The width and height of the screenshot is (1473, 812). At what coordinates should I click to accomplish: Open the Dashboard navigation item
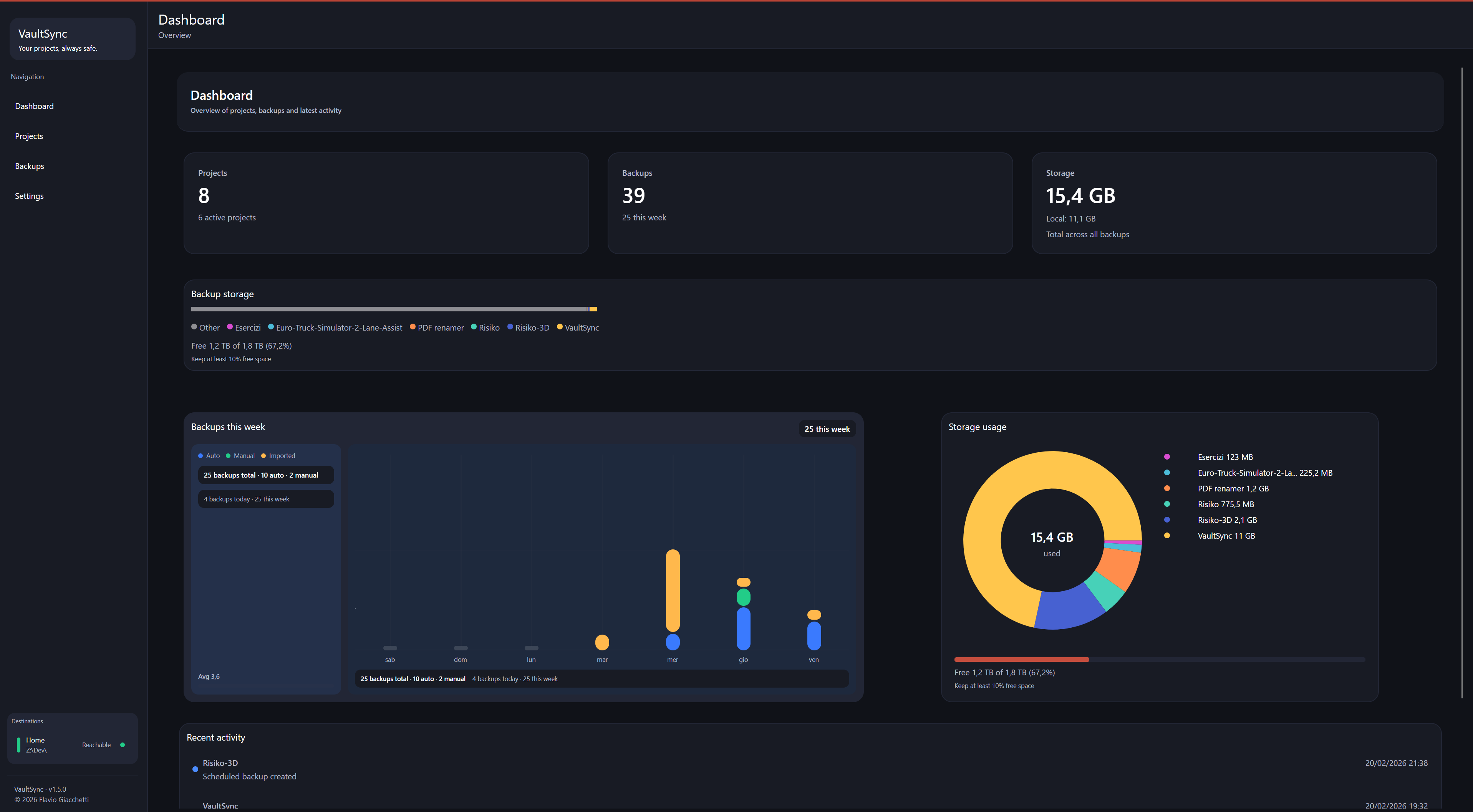coord(34,106)
